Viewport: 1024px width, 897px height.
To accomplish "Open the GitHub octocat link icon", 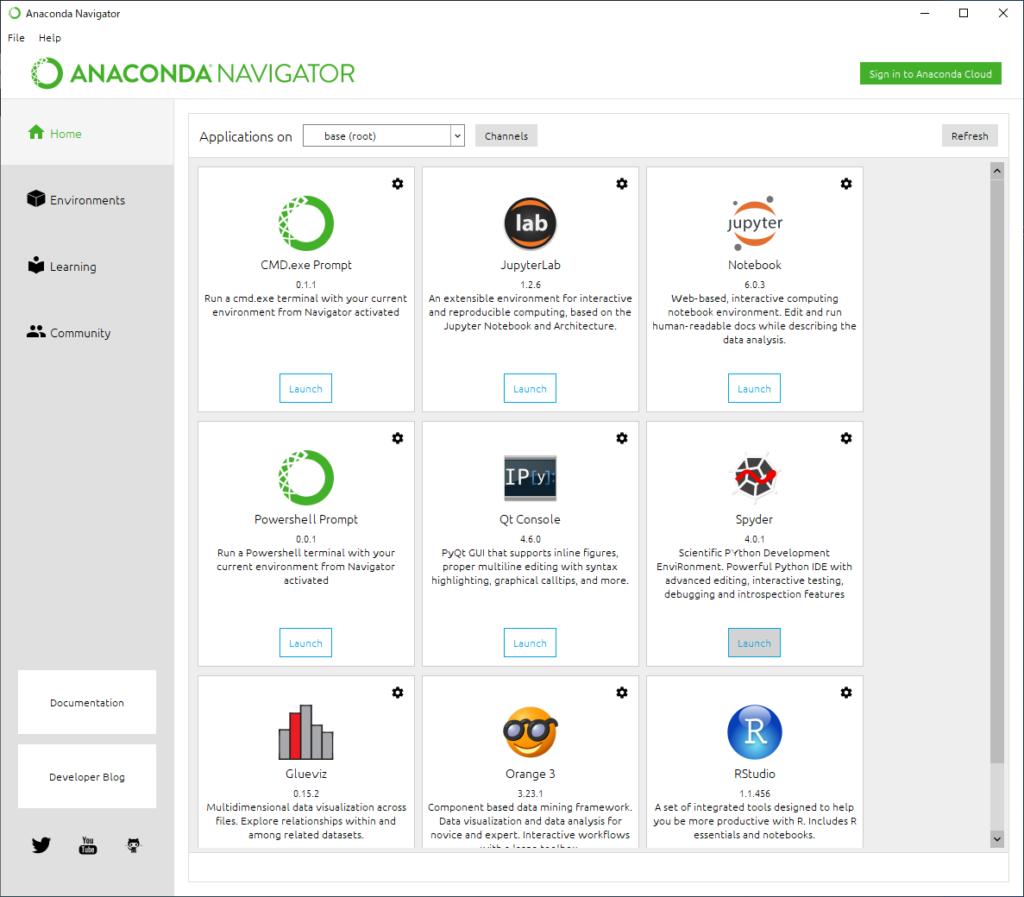I will (x=133, y=845).
